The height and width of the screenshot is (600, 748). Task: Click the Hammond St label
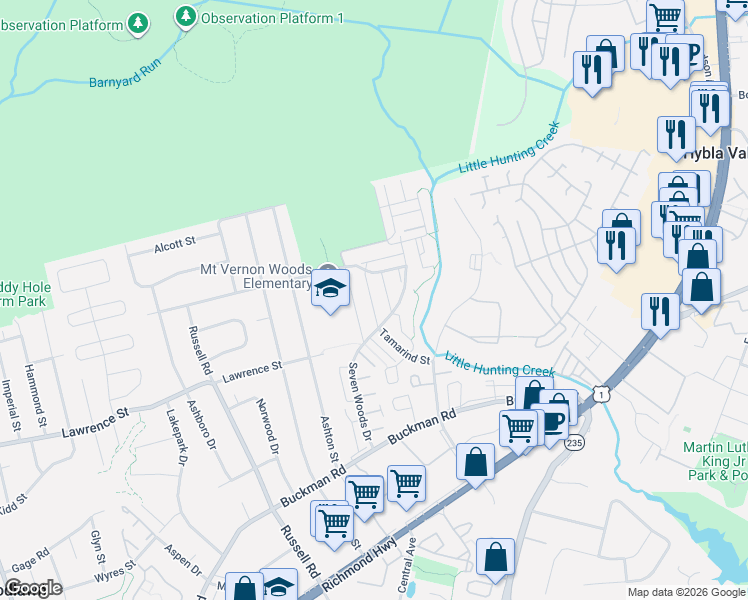[36, 395]
